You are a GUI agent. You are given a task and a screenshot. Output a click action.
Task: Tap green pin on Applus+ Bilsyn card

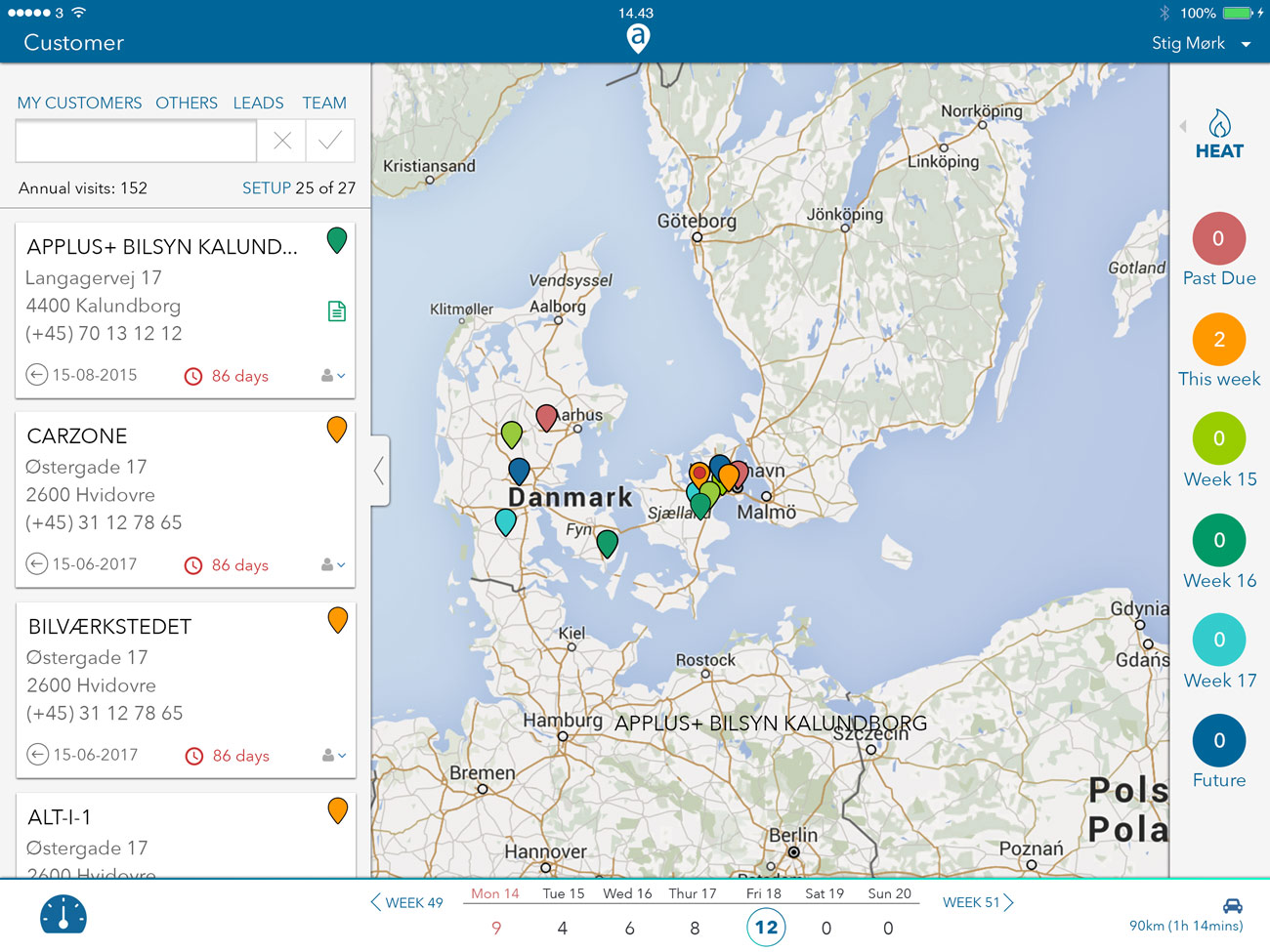click(x=337, y=240)
